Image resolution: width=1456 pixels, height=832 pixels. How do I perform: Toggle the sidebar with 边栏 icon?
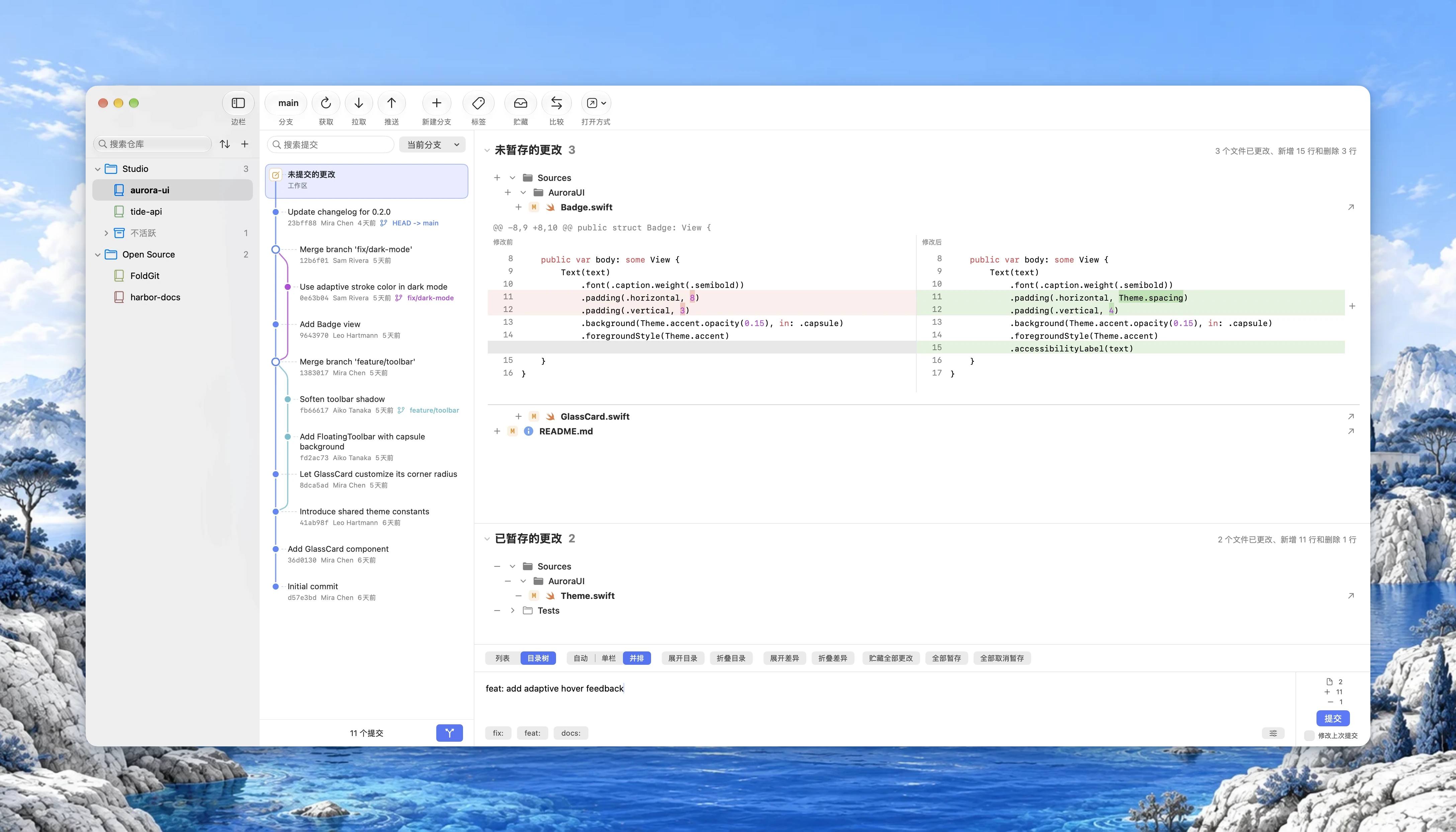(238, 103)
